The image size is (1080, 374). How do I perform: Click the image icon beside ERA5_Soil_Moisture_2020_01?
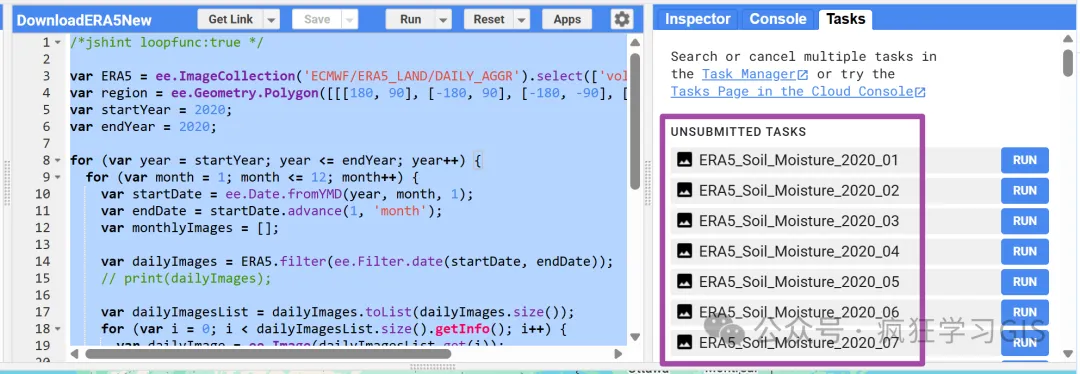coord(684,160)
